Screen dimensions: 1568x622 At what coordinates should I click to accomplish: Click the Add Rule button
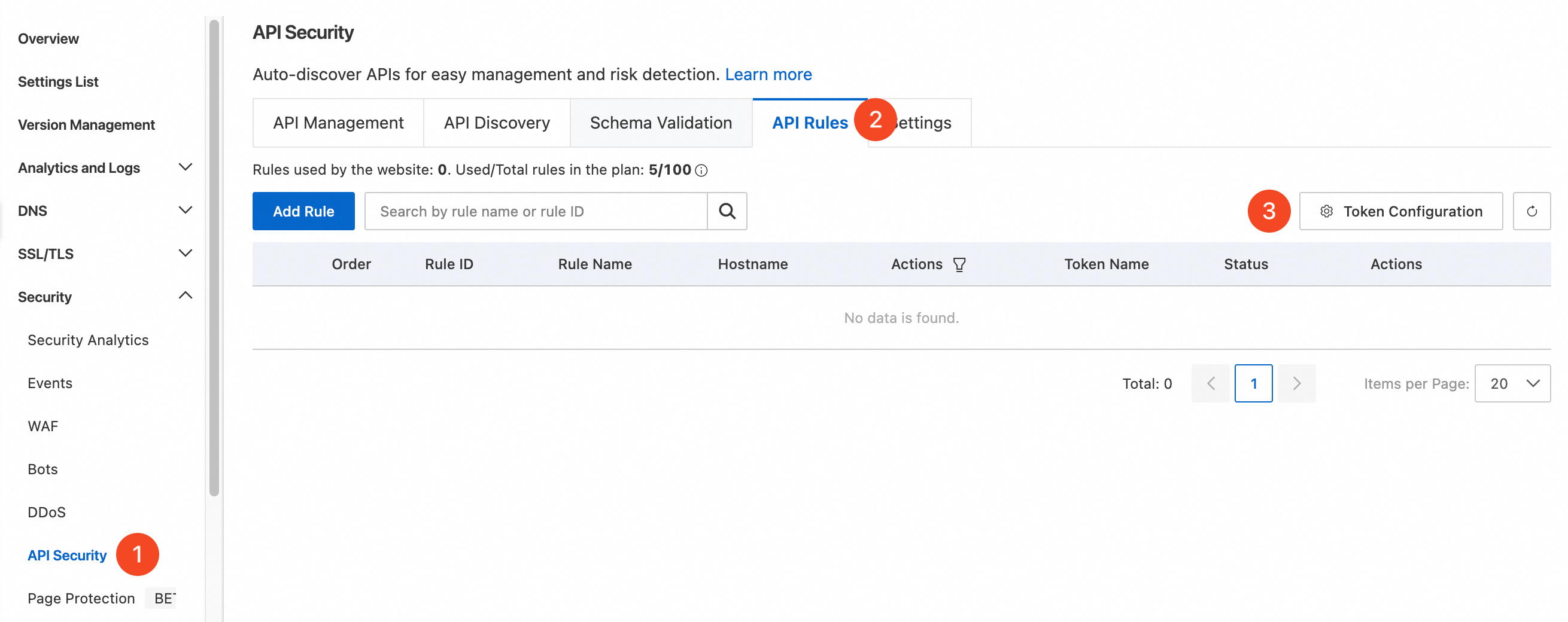point(303,211)
